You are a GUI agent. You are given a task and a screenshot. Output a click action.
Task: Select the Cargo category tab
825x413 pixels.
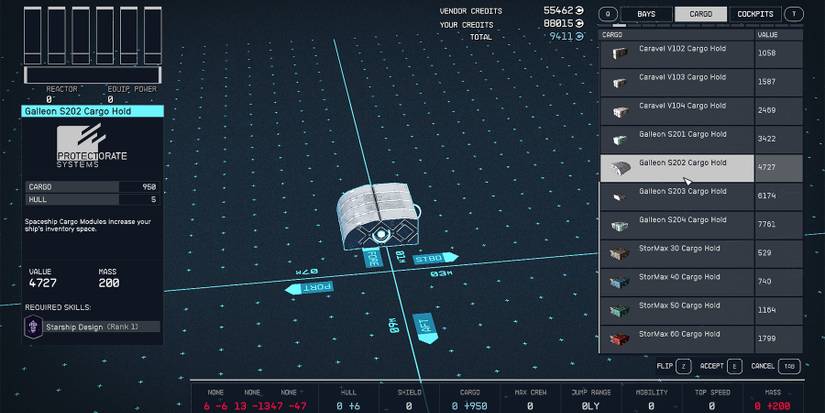700,14
